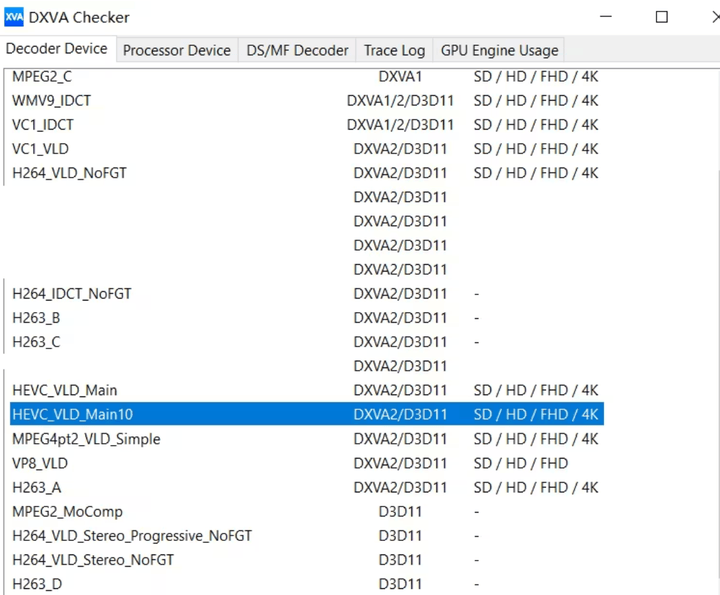The height and width of the screenshot is (595, 720).
Task: Click the D3D11 value for H263_D
Action: (x=400, y=584)
